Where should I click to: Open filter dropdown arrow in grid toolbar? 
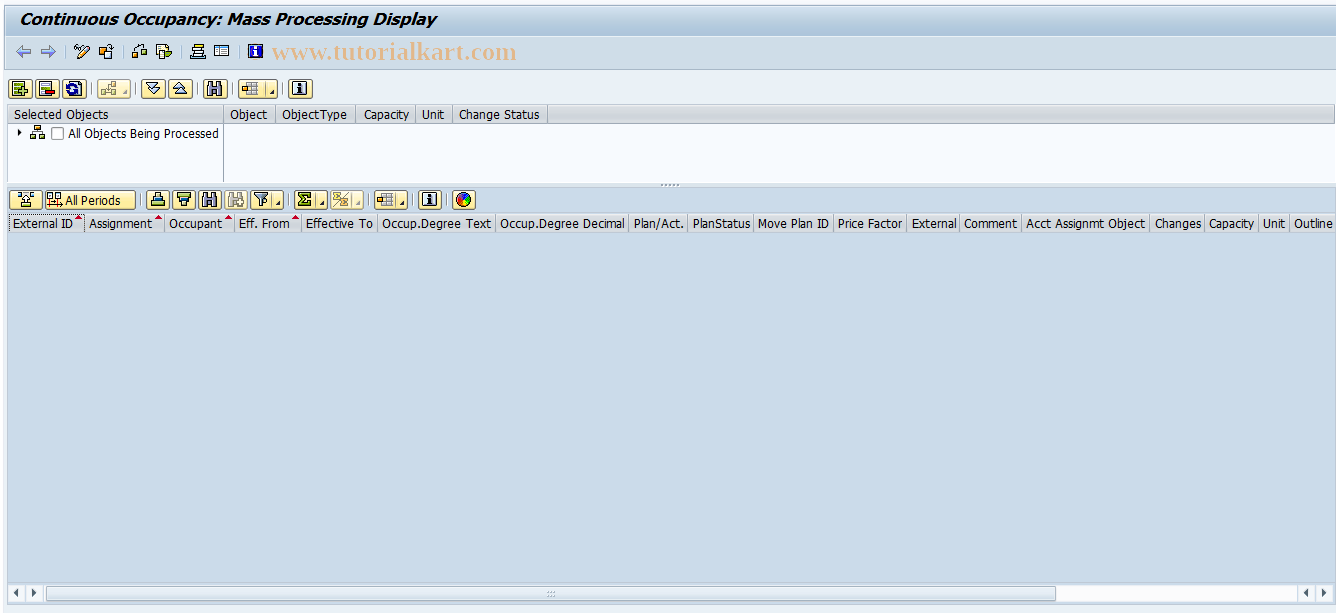click(x=278, y=202)
